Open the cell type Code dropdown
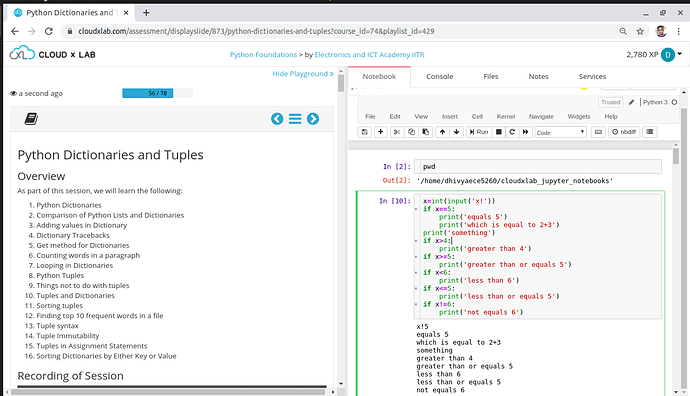690x396 pixels. click(x=561, y=132)
